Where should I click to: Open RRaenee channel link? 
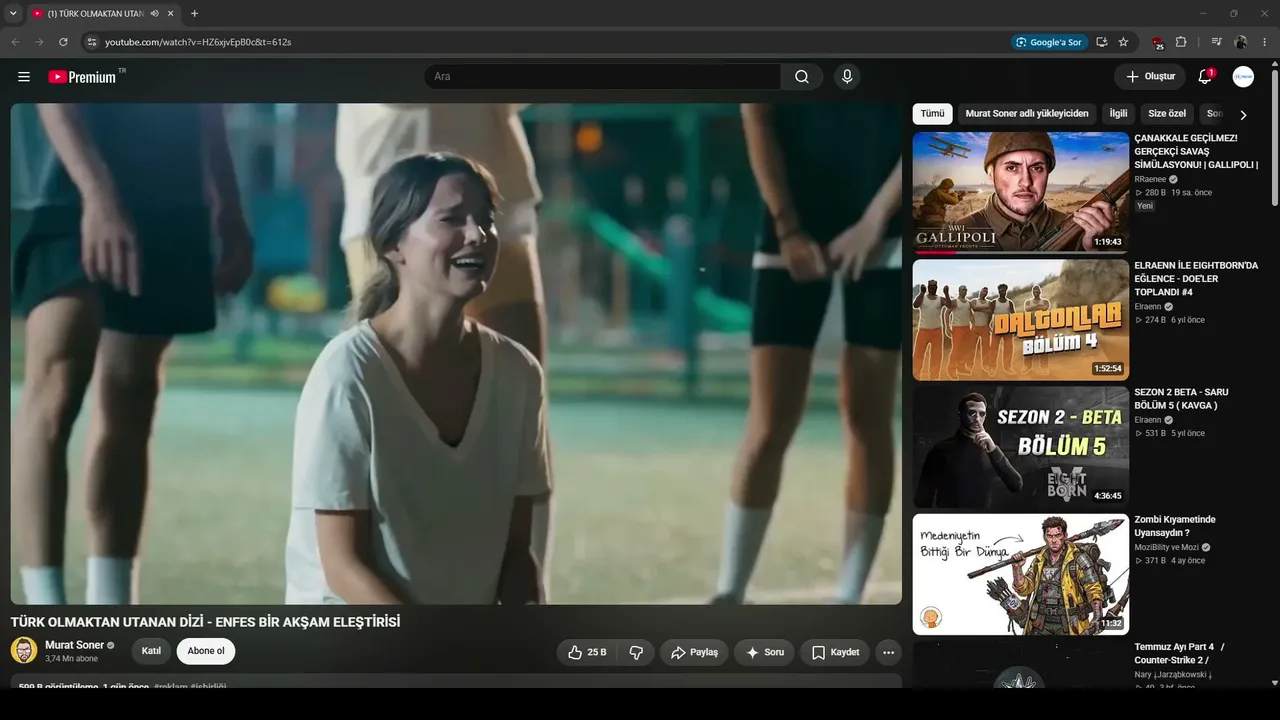[1150, 179]
